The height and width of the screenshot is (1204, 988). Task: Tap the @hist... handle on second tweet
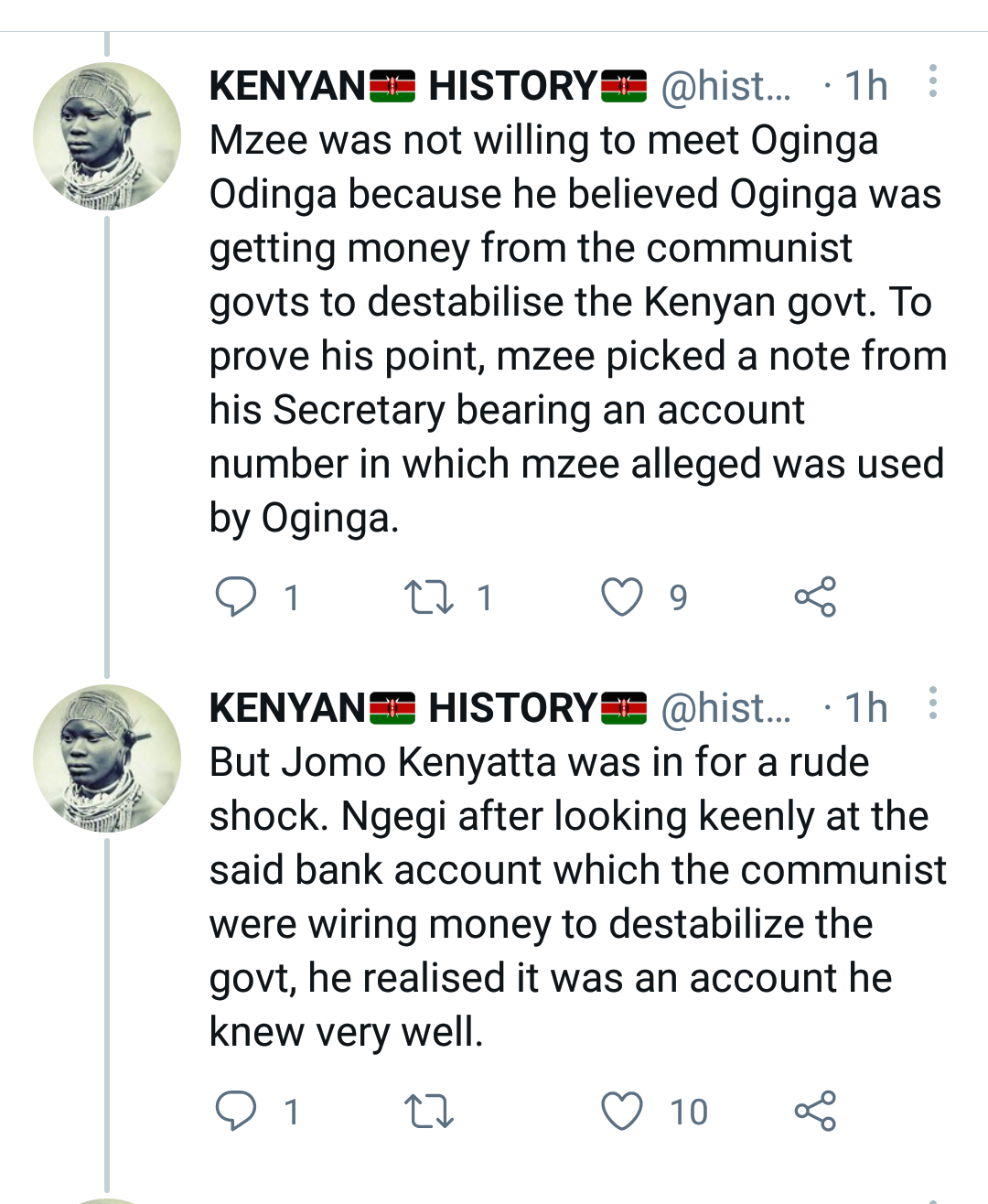pos(726,708)
